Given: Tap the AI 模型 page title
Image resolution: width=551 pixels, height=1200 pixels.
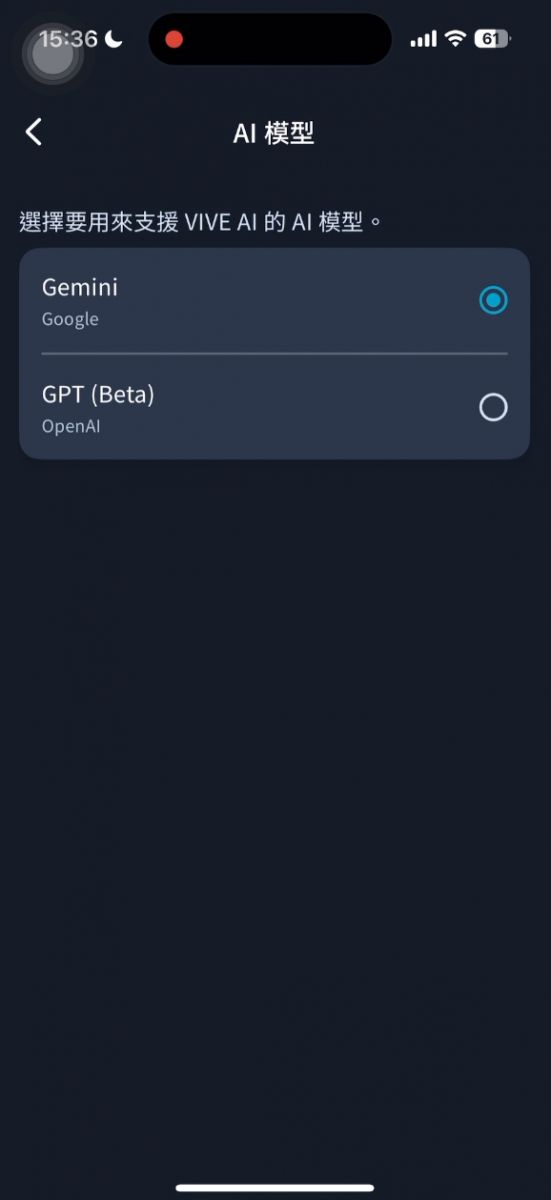Looking at the screenshot, I should coord(274,133).
